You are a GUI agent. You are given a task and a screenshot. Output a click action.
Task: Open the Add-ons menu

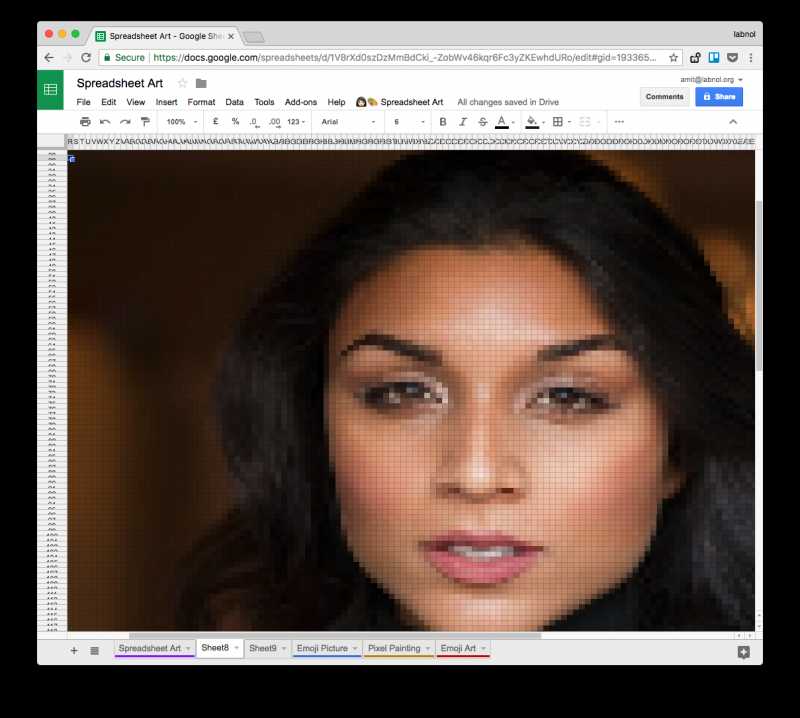(301, 102)
